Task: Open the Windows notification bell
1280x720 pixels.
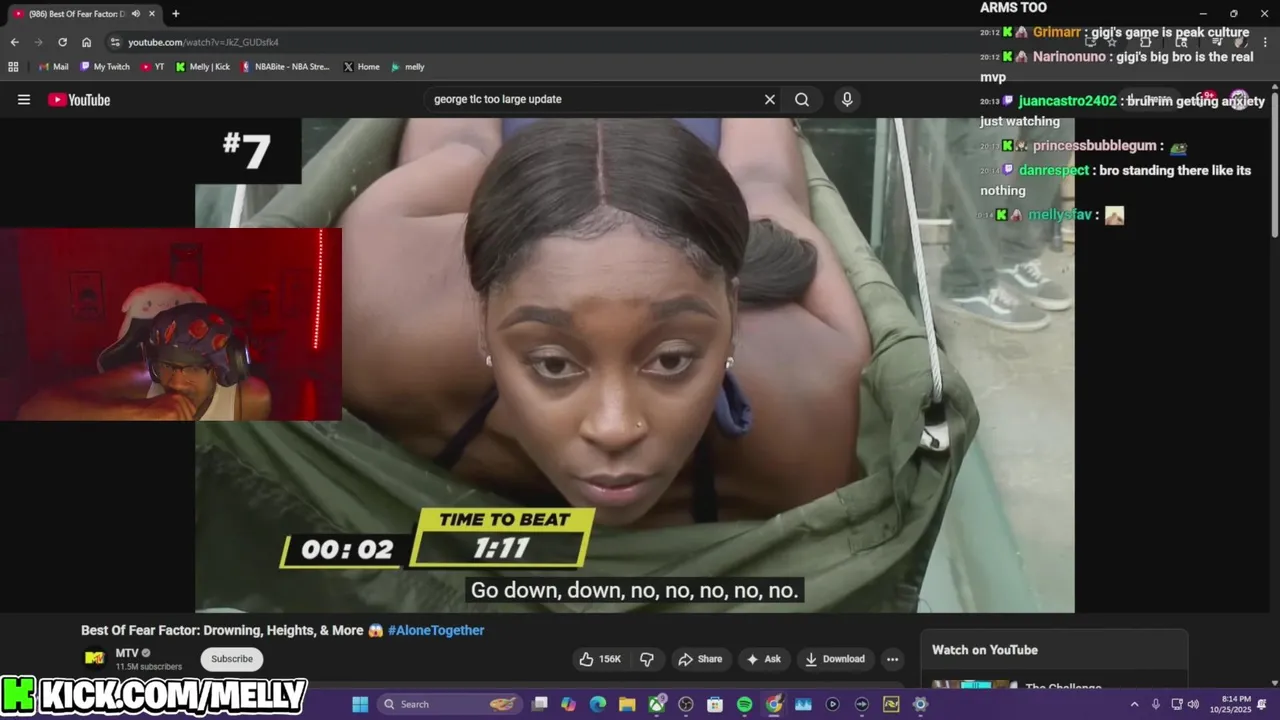Action: tap(1262, 704)
